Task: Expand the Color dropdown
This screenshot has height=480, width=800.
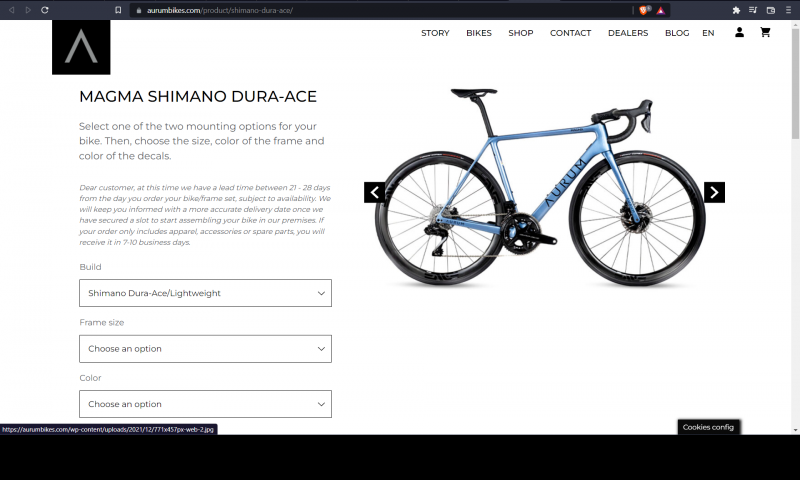Action: [205, 404]
